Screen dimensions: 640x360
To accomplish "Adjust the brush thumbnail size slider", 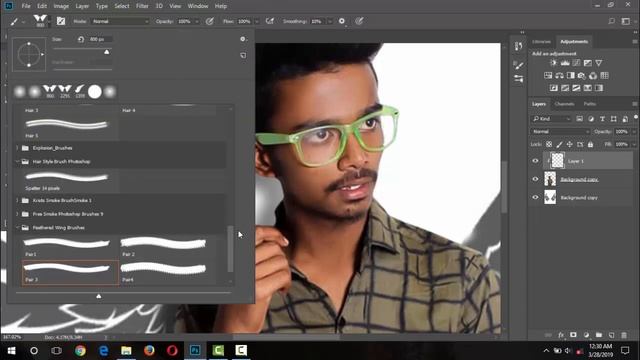I will click(98, 296).
